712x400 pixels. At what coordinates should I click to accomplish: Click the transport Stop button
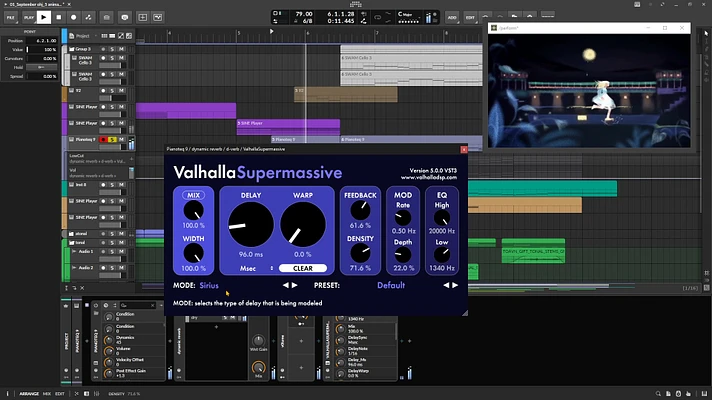pyautogui.click(x=59, y=17)
